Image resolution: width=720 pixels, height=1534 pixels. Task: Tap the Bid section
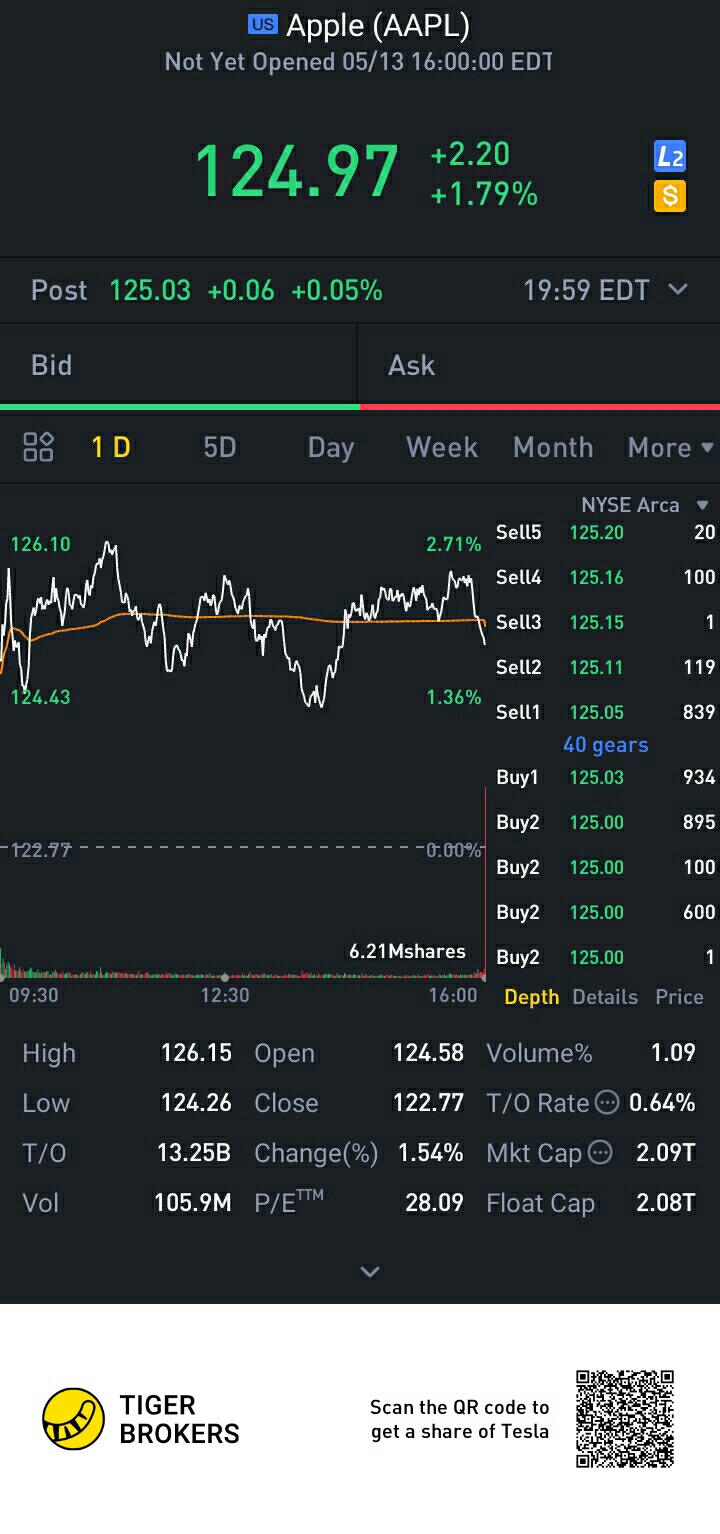click(x=178, y=365)
